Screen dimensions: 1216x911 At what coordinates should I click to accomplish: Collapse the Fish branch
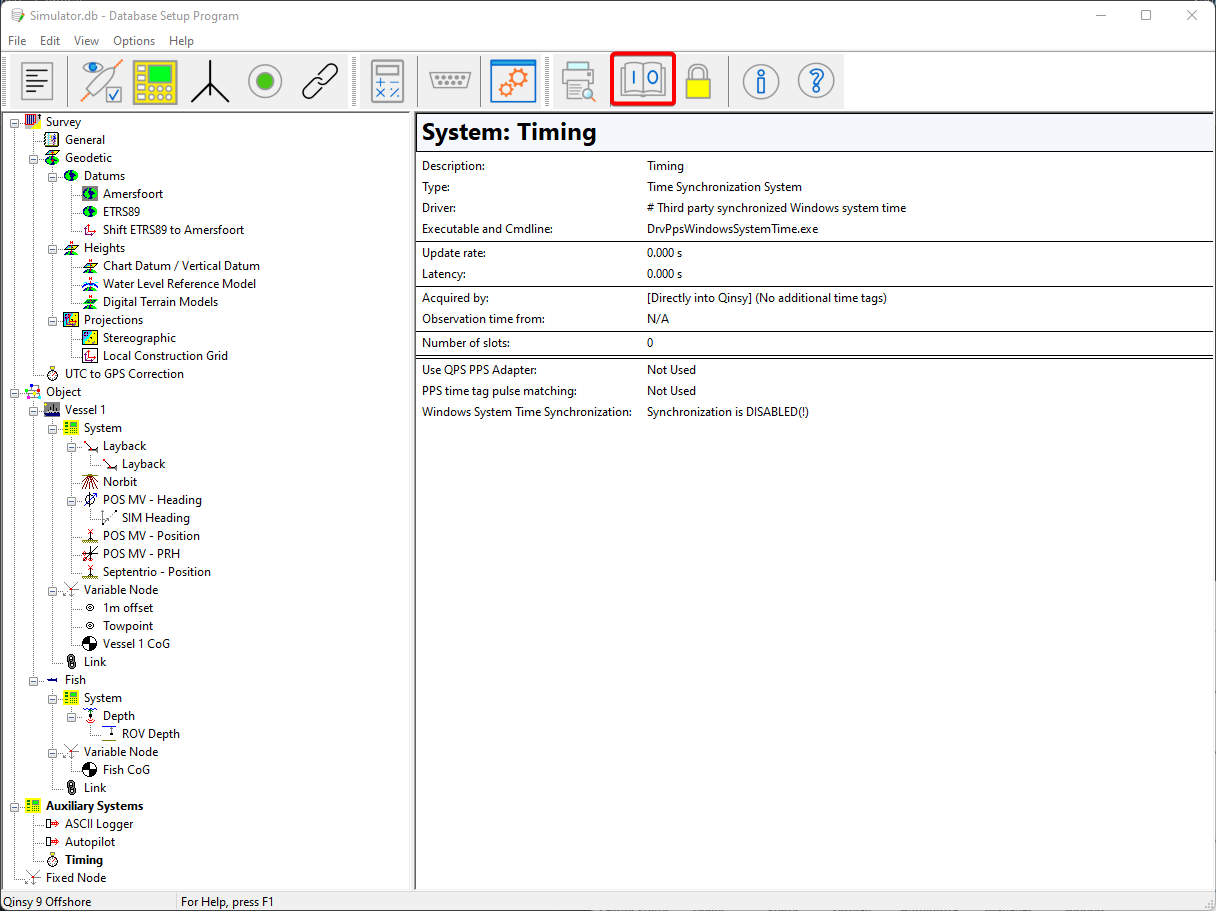33,680
